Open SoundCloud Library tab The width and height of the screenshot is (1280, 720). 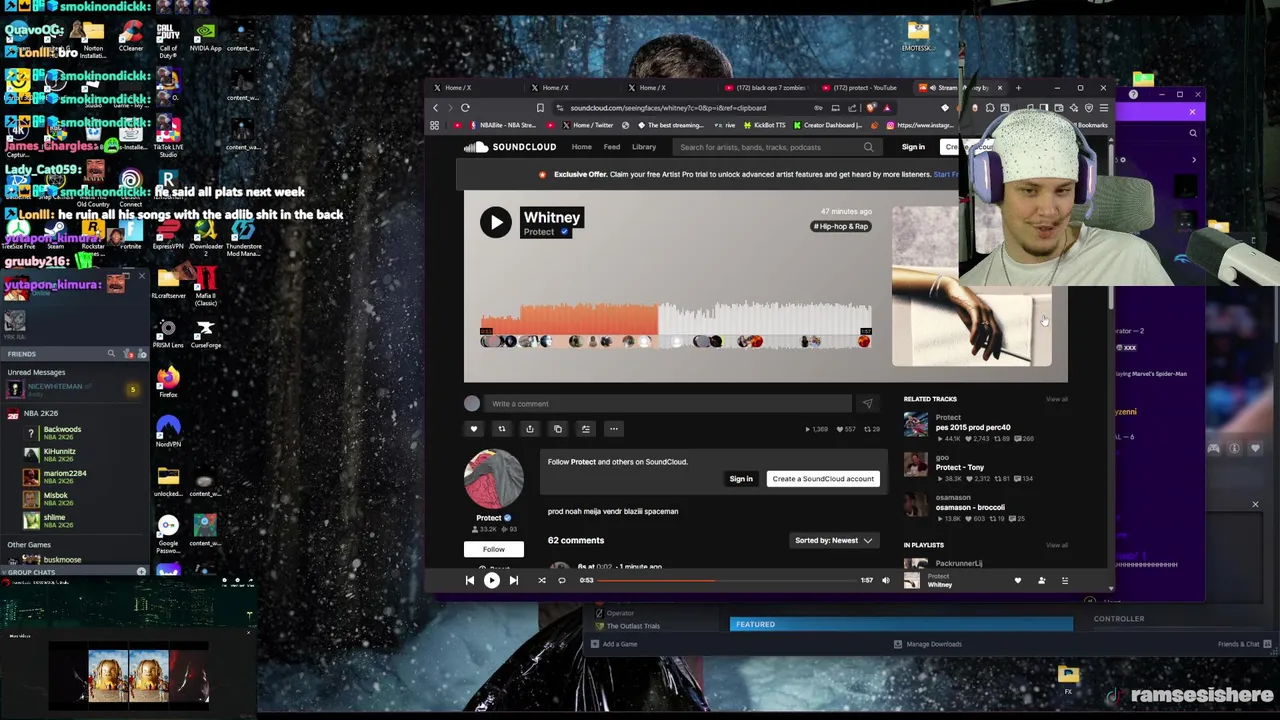tap(644, 147)
